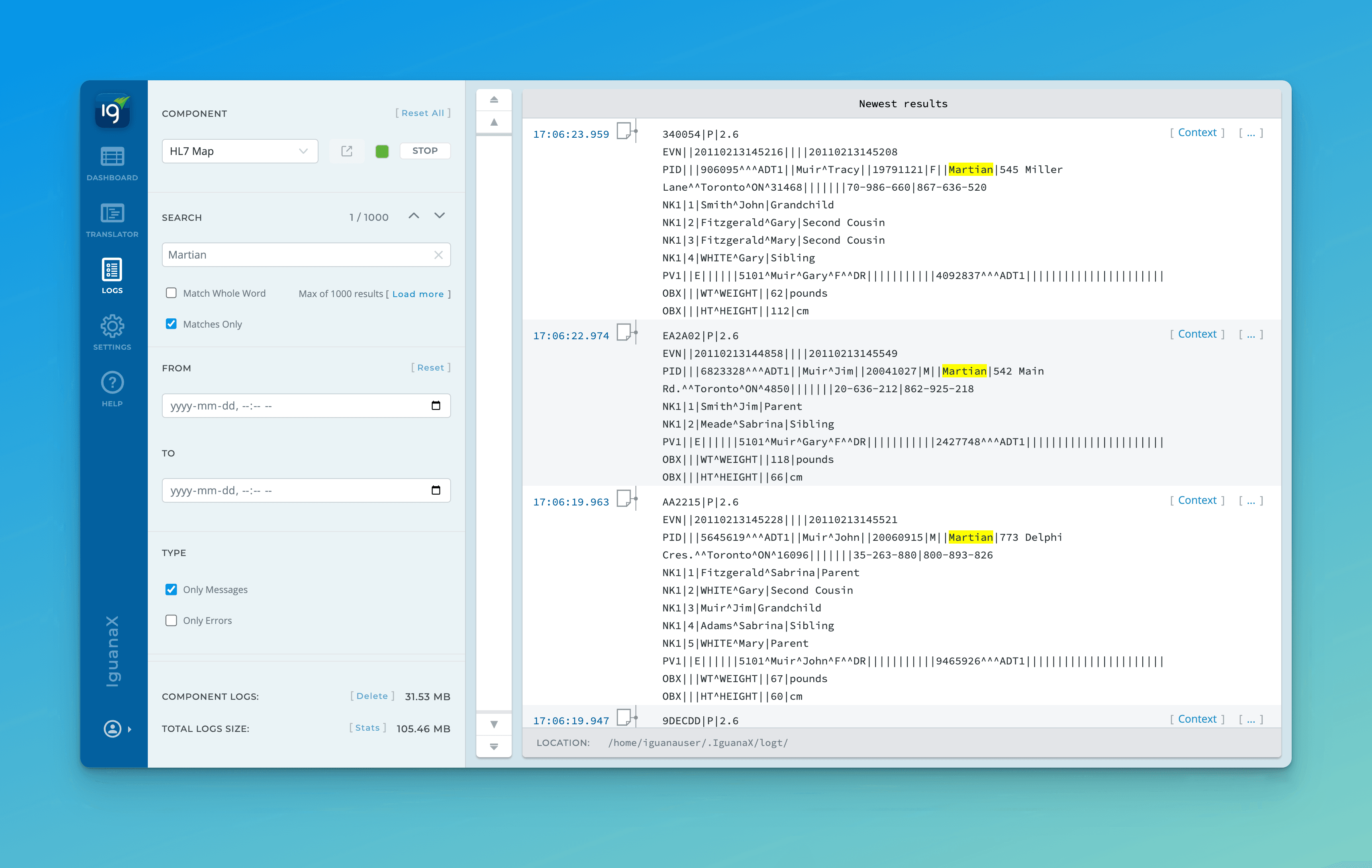Click message icon for 17:06:22.974 entry
This screenshot has height=868, width=1372.
625,332
